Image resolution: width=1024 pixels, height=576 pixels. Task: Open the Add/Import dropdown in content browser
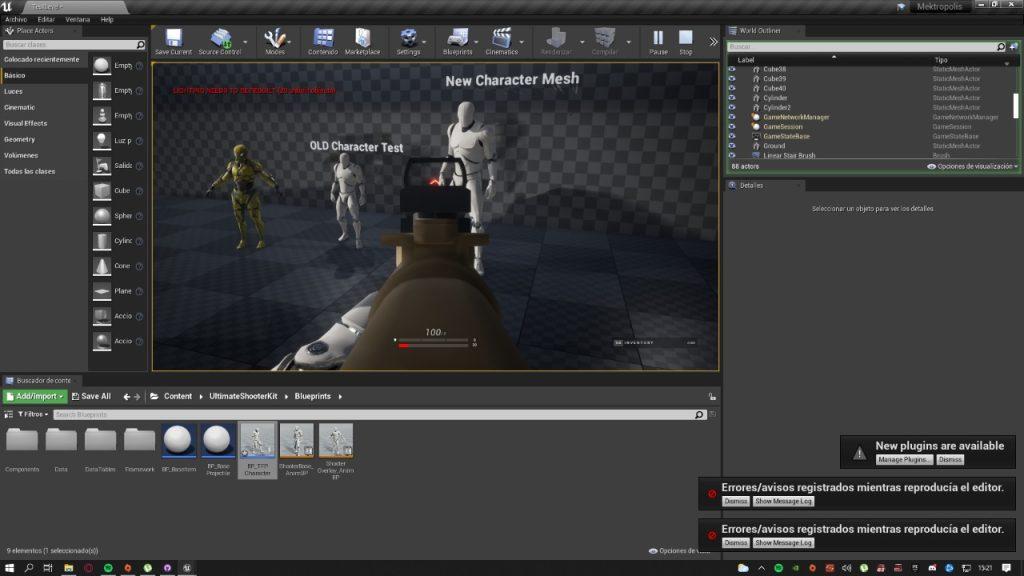pos(35,396)
